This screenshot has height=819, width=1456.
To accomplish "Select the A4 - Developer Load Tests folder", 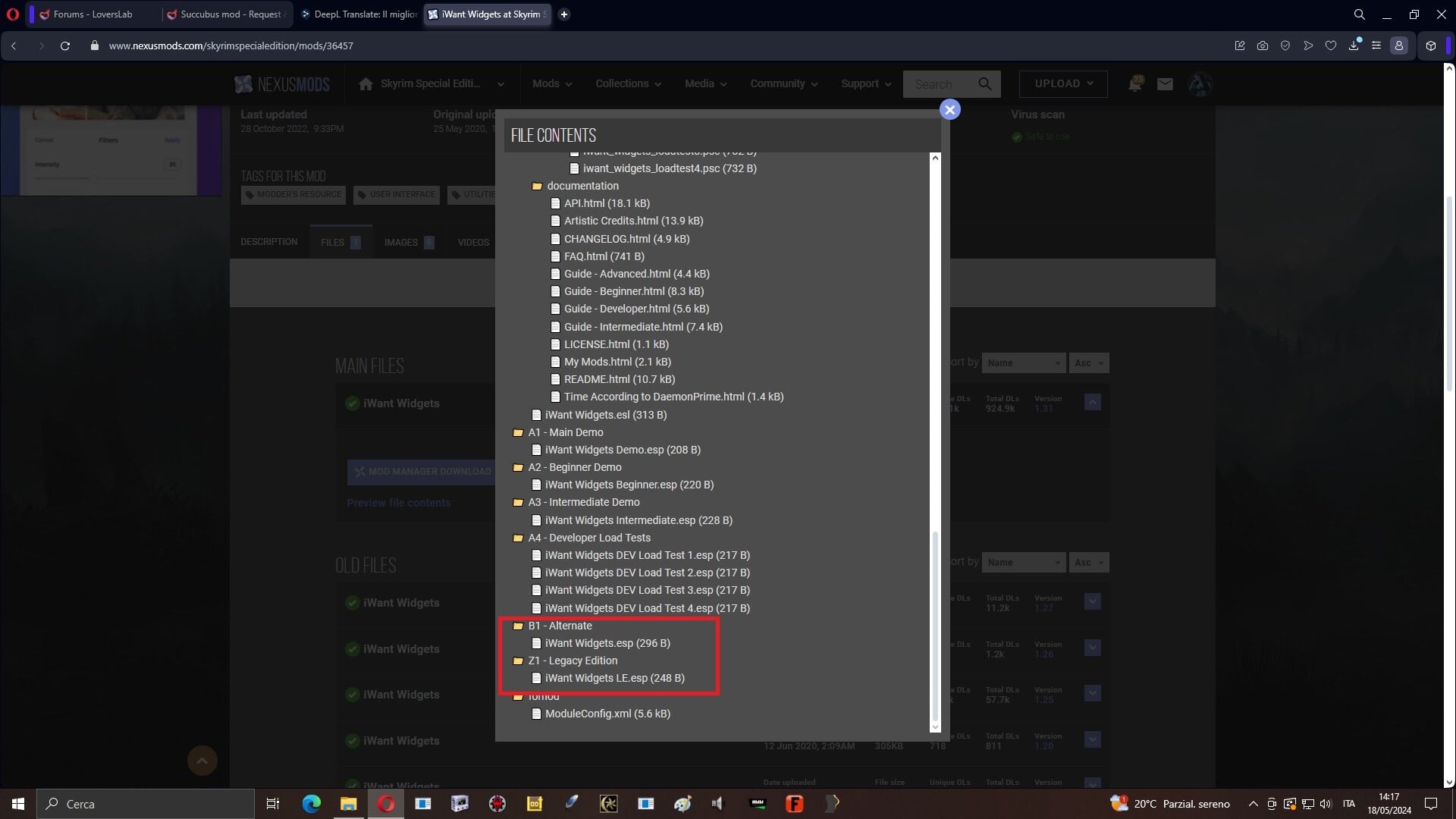I will pos(582,538).
